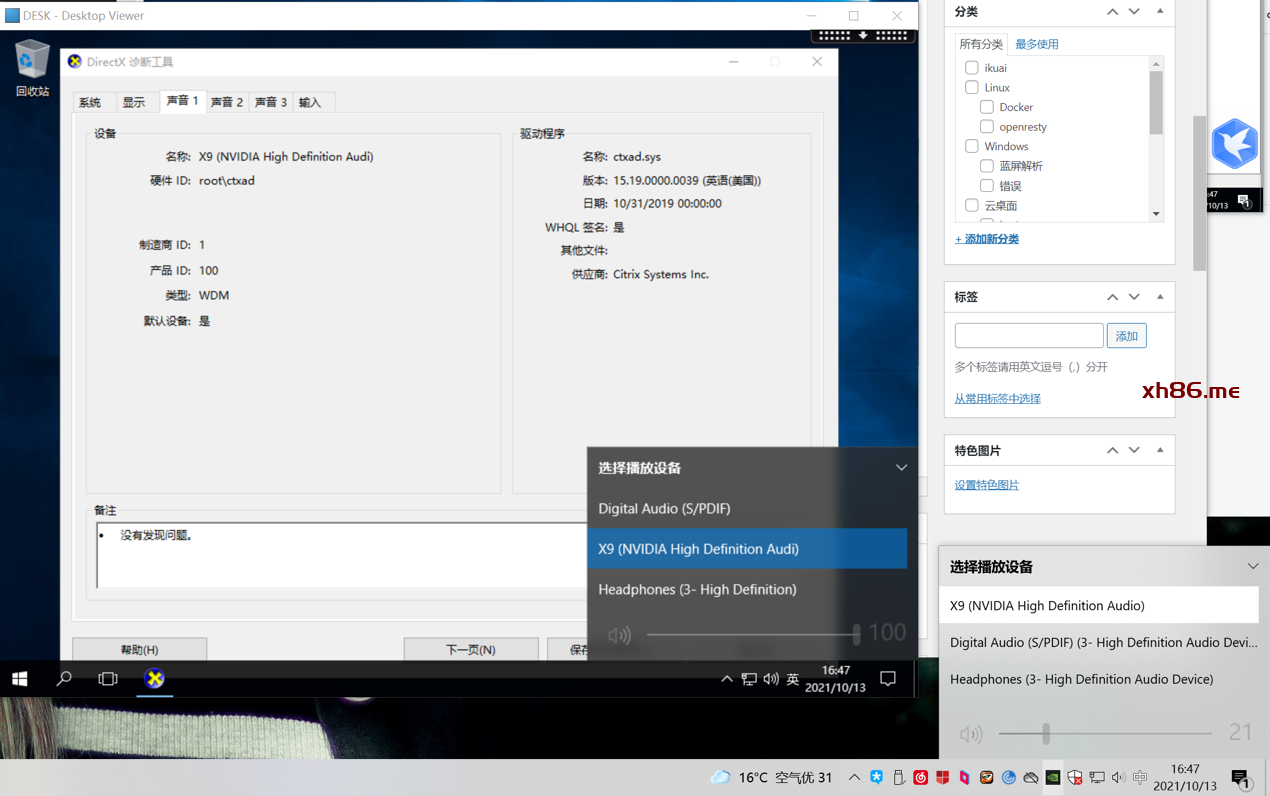Image resolution: width=1270 pixels, height=796 pixels.
Task: Move the 标签 panel down
Action: 1134,297
